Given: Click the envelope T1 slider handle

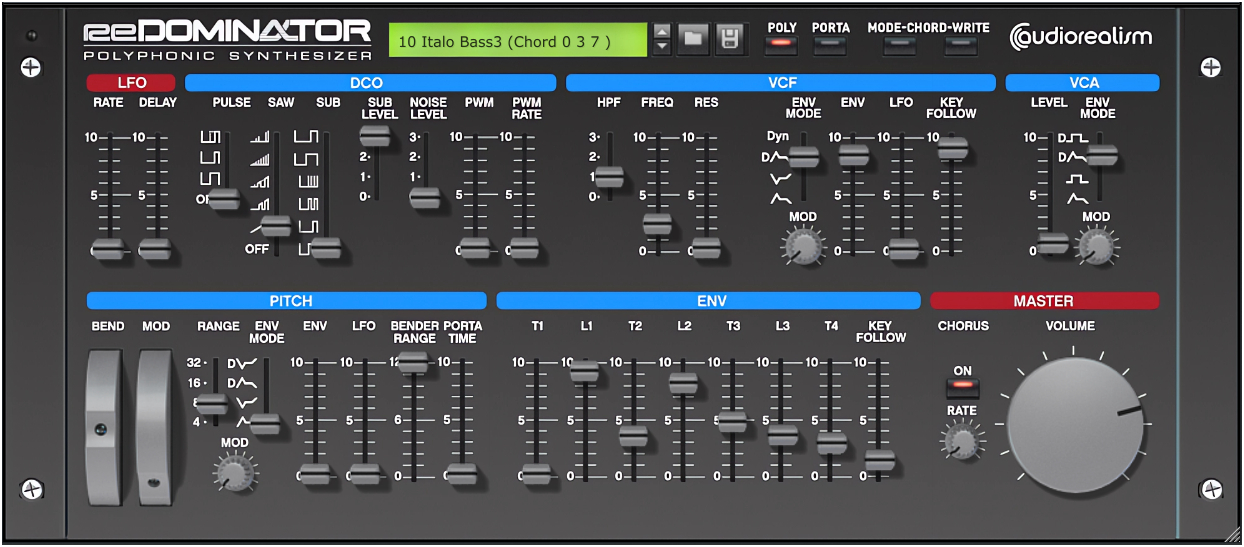Looking at the screenshot, I should 536,474.
